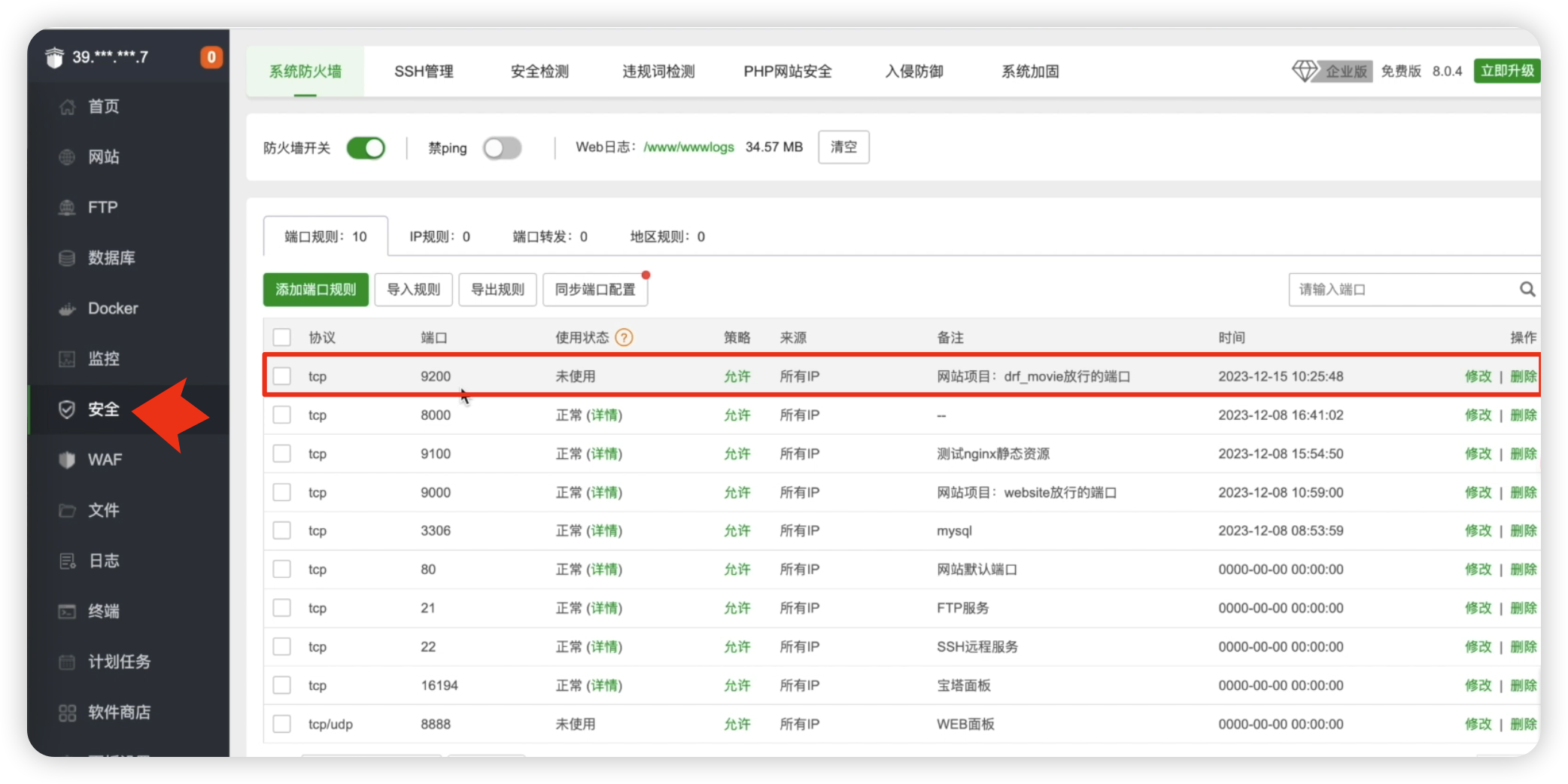Click the orange notification badge 0
The width and height of the screenshot is (1568, 784).
pos(211,57)
